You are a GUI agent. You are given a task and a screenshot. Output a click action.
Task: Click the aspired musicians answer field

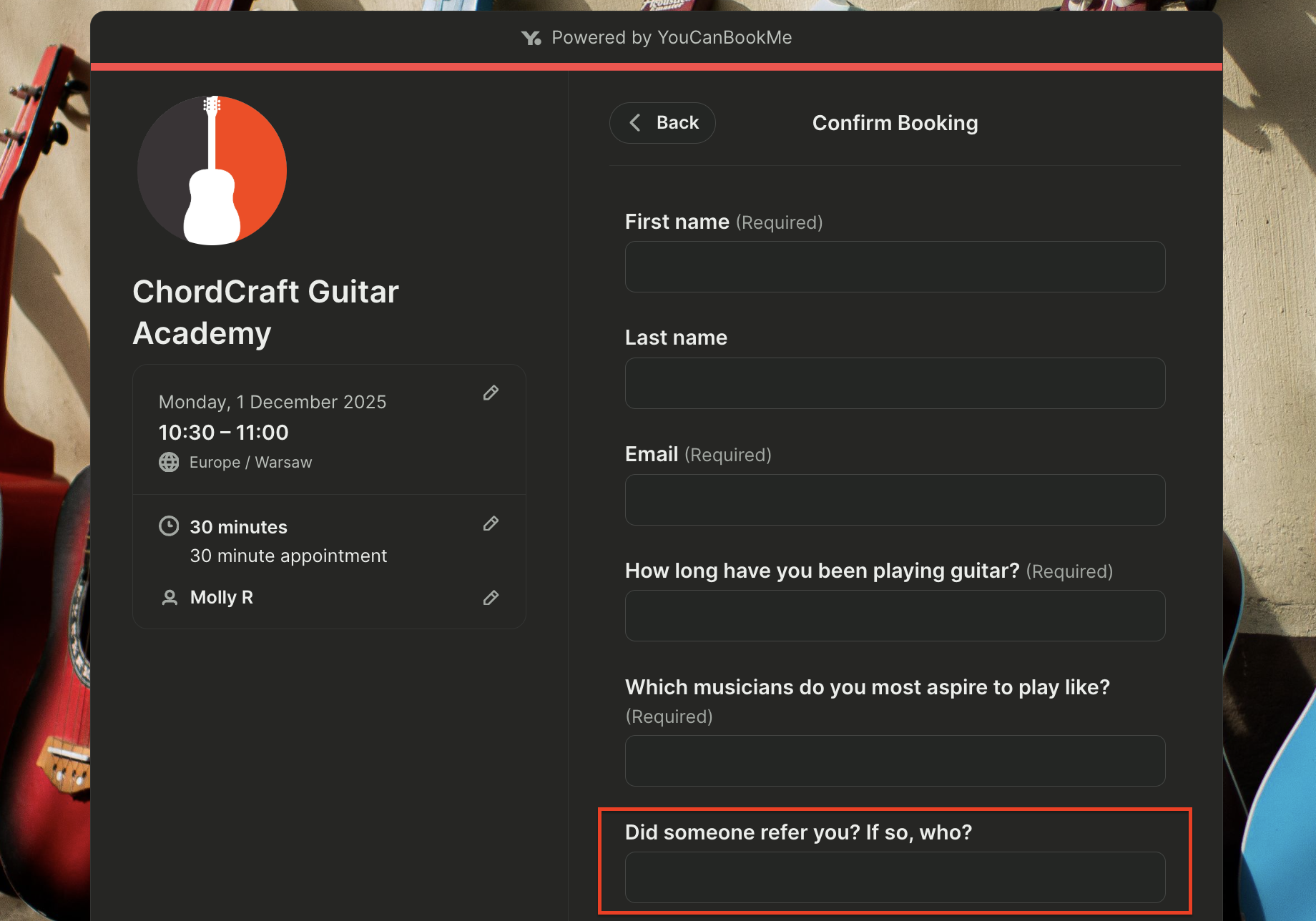pyautogui.click(x=894, y=761)
